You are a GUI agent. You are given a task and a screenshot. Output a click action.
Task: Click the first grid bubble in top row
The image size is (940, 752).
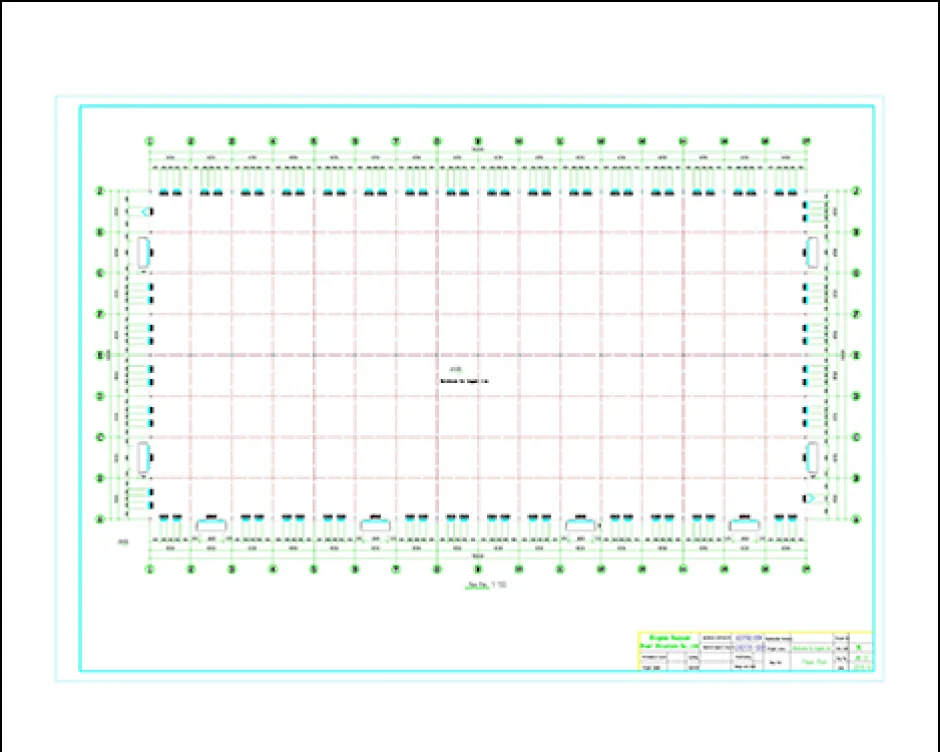click(150, 141)
